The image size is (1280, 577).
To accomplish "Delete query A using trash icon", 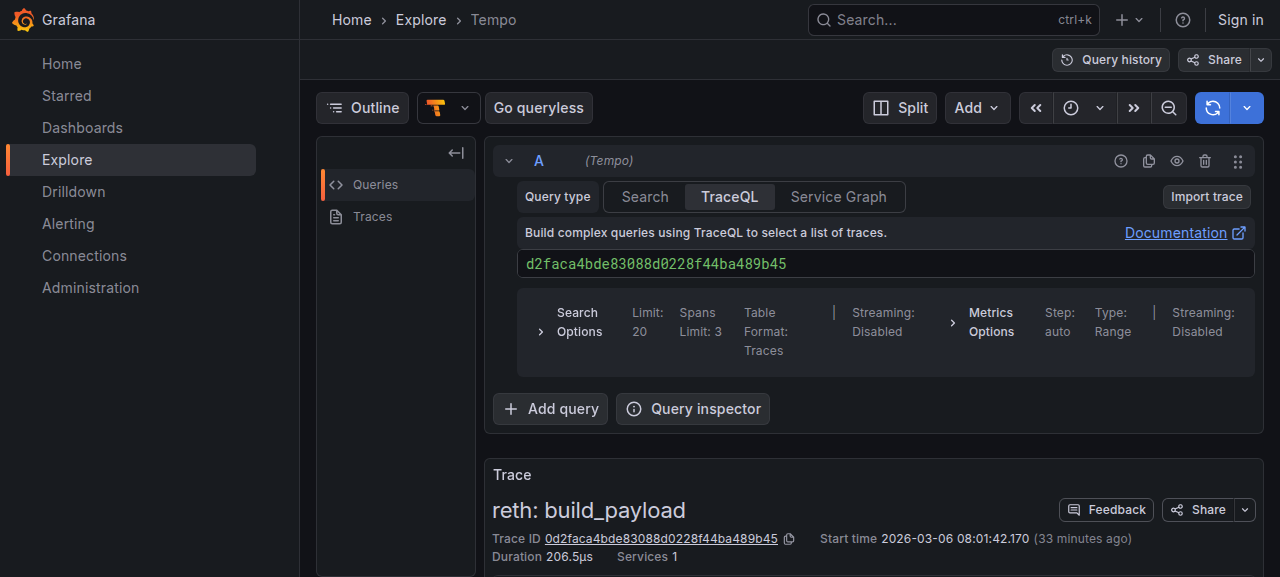I will point(1205,161).
